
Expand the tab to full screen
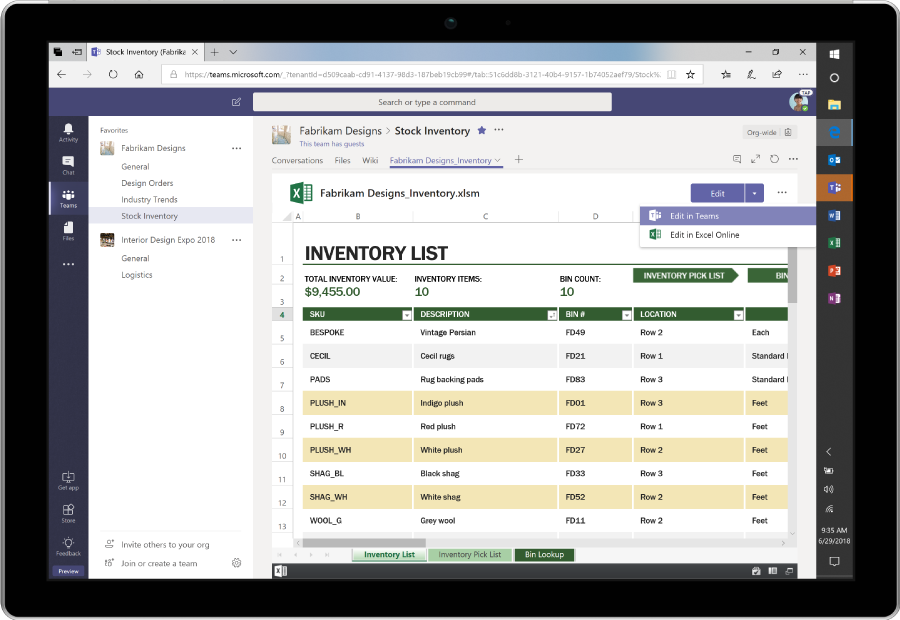click(756, 159)
